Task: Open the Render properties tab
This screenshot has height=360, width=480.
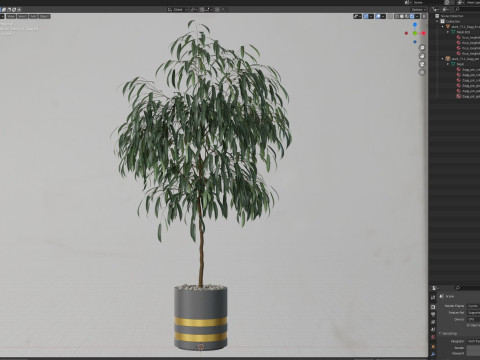Action: tap(433, 307)
